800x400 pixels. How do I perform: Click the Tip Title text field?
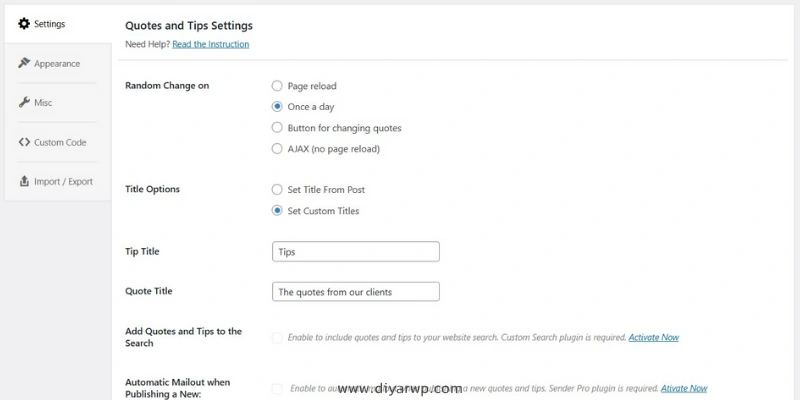pos(355,252)
